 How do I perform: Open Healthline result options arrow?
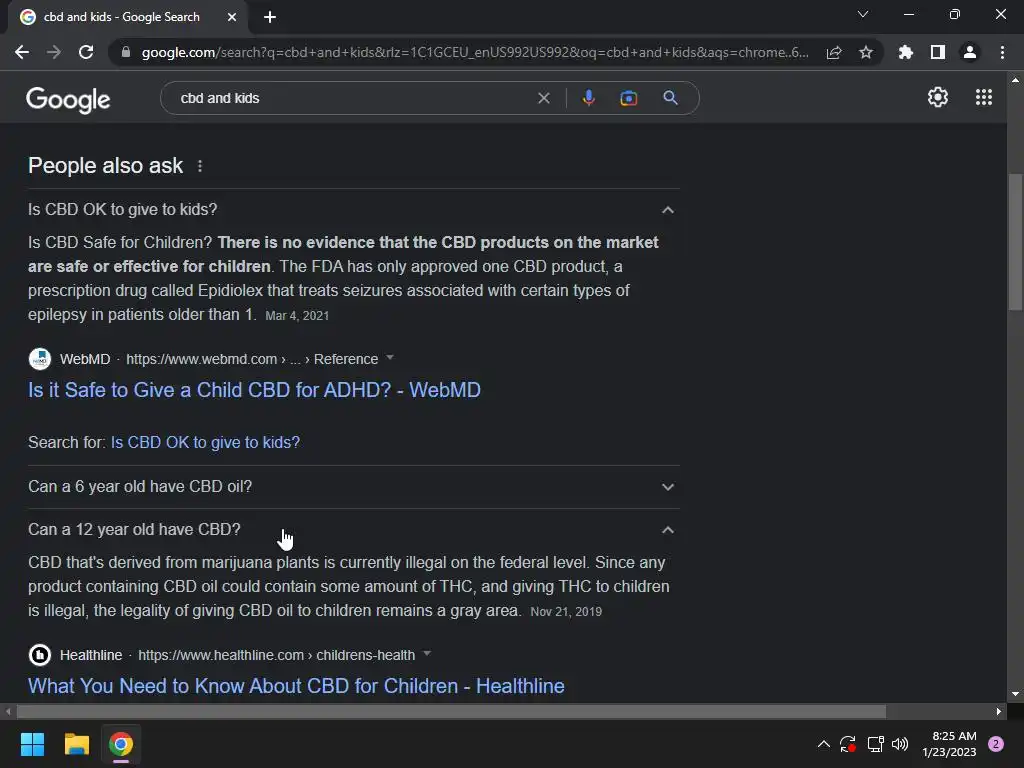tap(427, 654)
